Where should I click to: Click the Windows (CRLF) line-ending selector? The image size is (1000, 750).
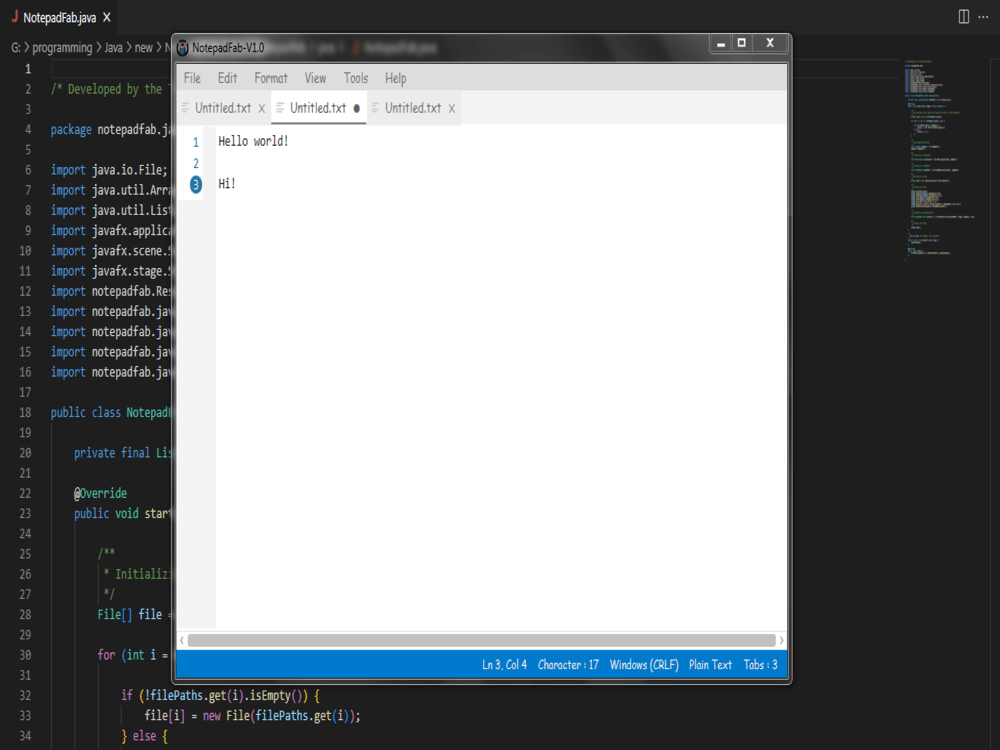coord(644,664)
